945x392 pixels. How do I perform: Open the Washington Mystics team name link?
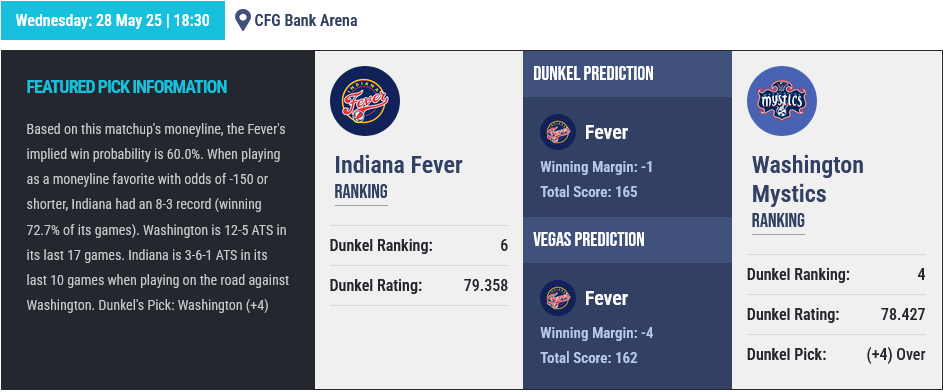(x=808, y=179)
